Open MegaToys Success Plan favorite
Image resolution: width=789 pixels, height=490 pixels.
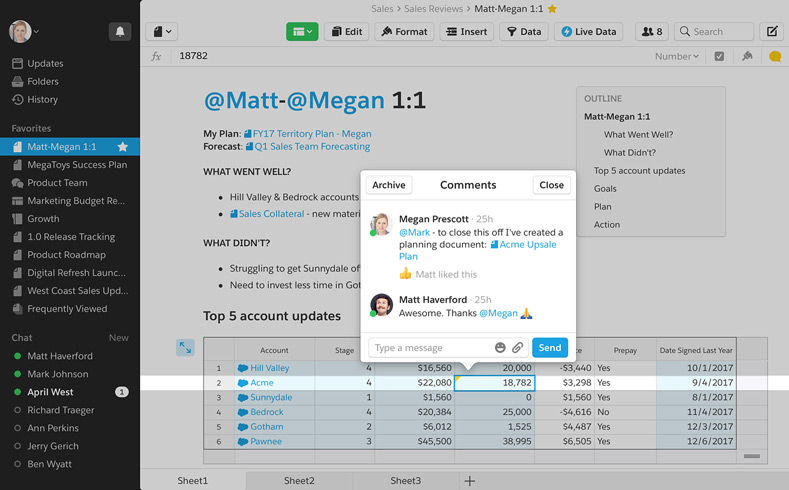point(70,165)
